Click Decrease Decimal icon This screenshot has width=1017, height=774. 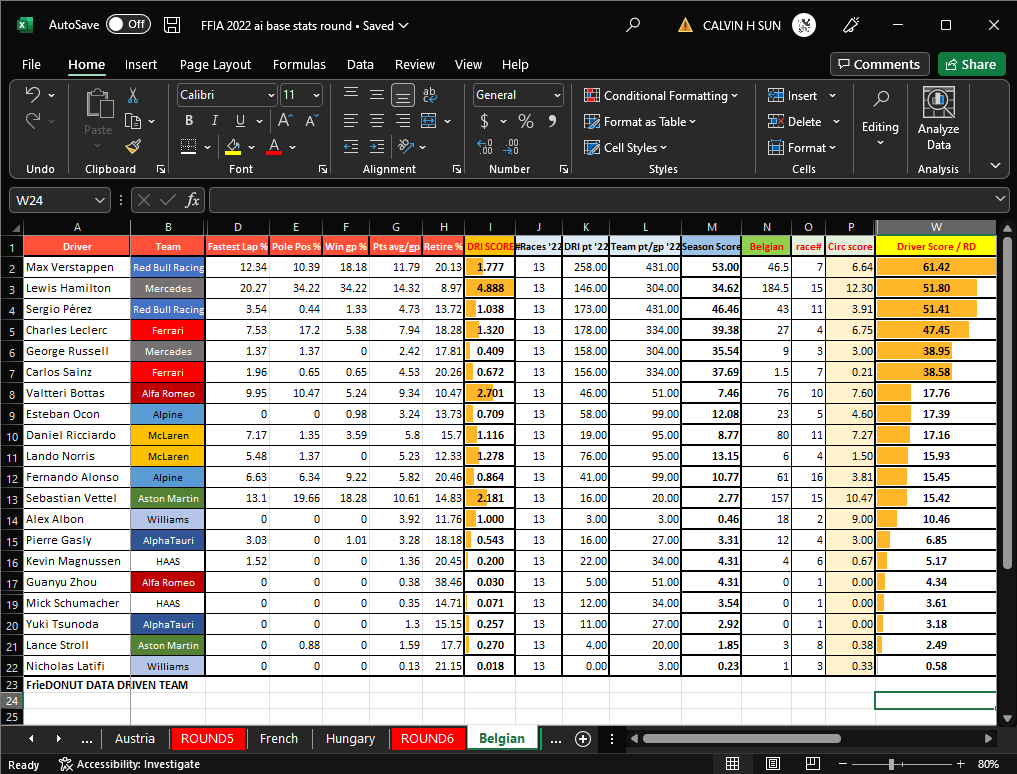511,147
